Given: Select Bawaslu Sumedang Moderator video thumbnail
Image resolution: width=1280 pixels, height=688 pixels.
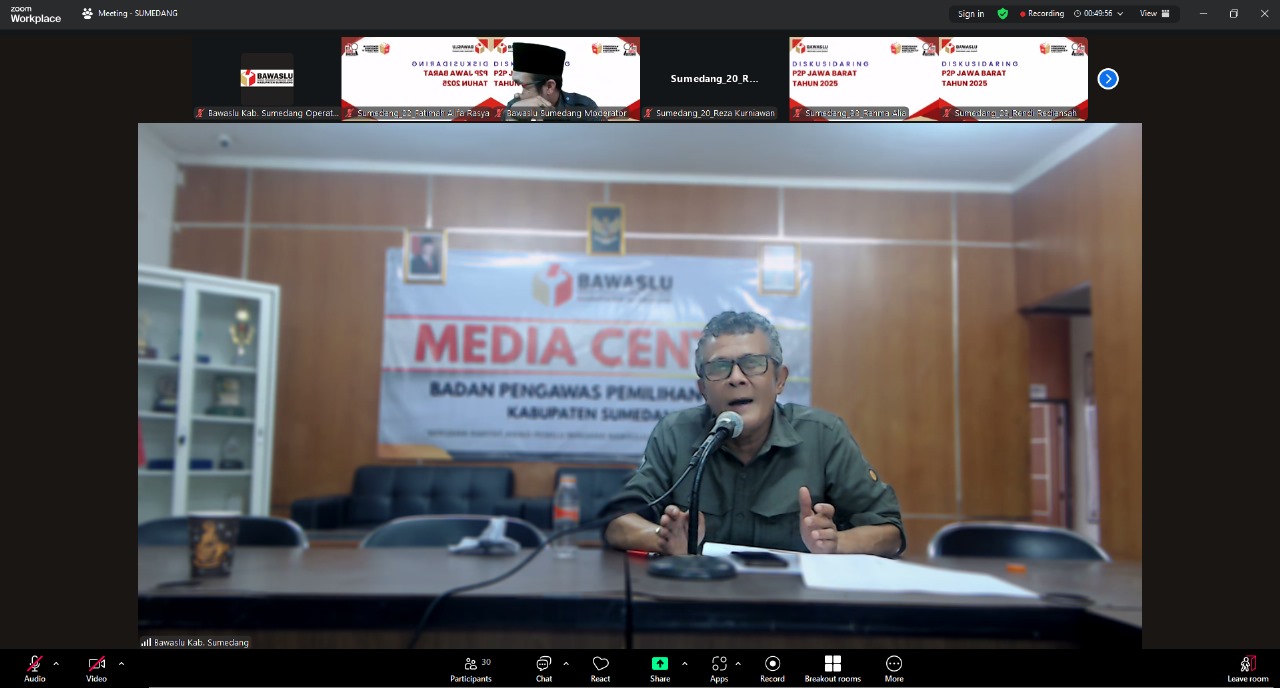Looking at the screenshot, I should point(565,79).
